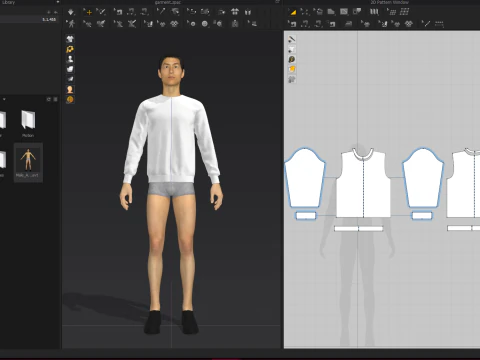
Task: Select the left cuff pattern under first sleeve
Action: click(306, 216)
